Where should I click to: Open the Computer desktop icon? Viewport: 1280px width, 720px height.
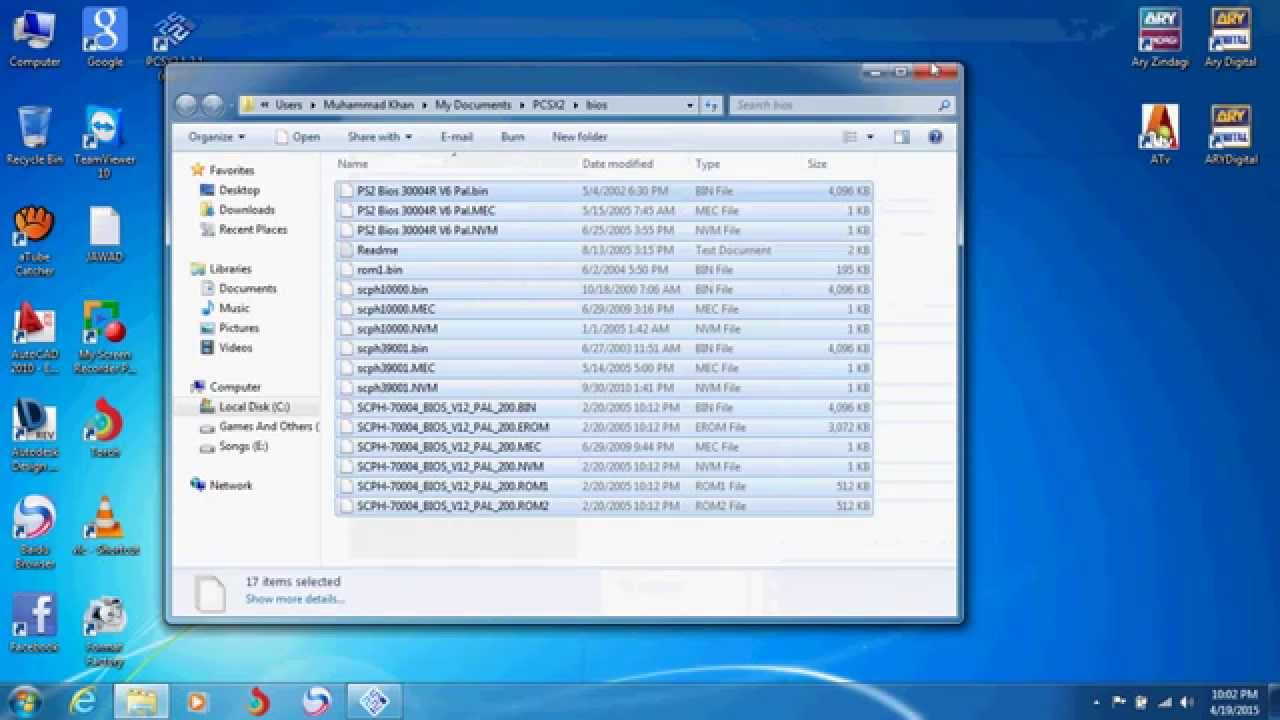click(34, 38)
